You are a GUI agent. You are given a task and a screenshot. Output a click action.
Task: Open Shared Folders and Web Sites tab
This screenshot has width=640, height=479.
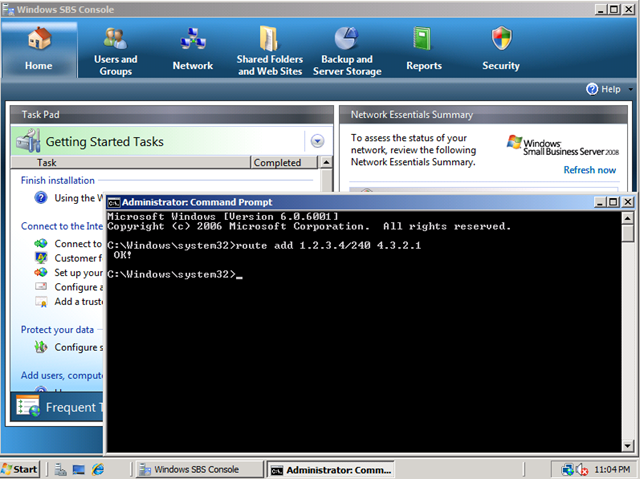coord(270,51)
